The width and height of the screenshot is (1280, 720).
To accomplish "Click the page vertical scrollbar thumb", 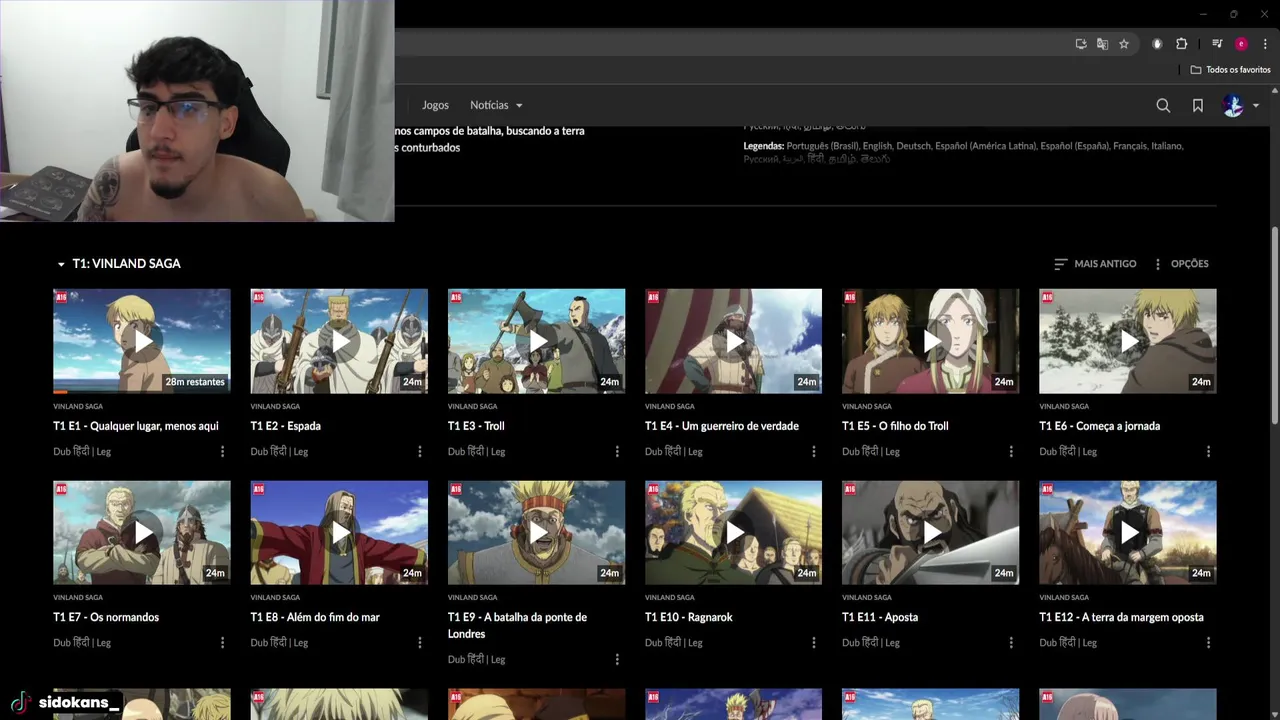I will (x=1275, y=325).
